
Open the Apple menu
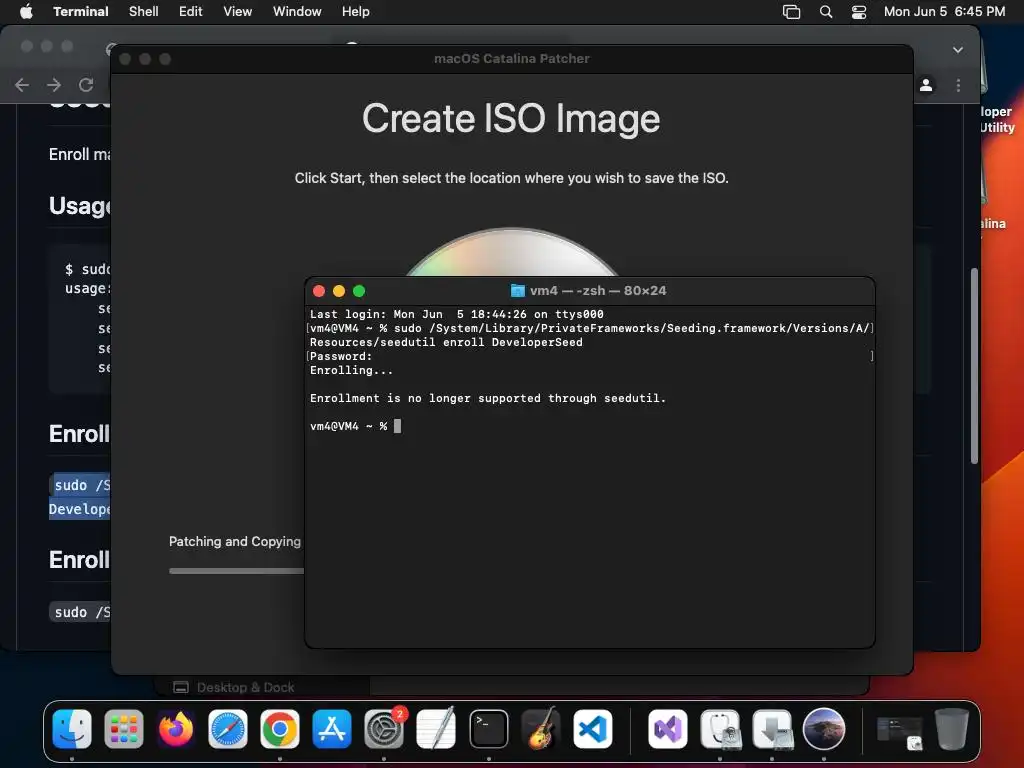click(x=26, y=11)
